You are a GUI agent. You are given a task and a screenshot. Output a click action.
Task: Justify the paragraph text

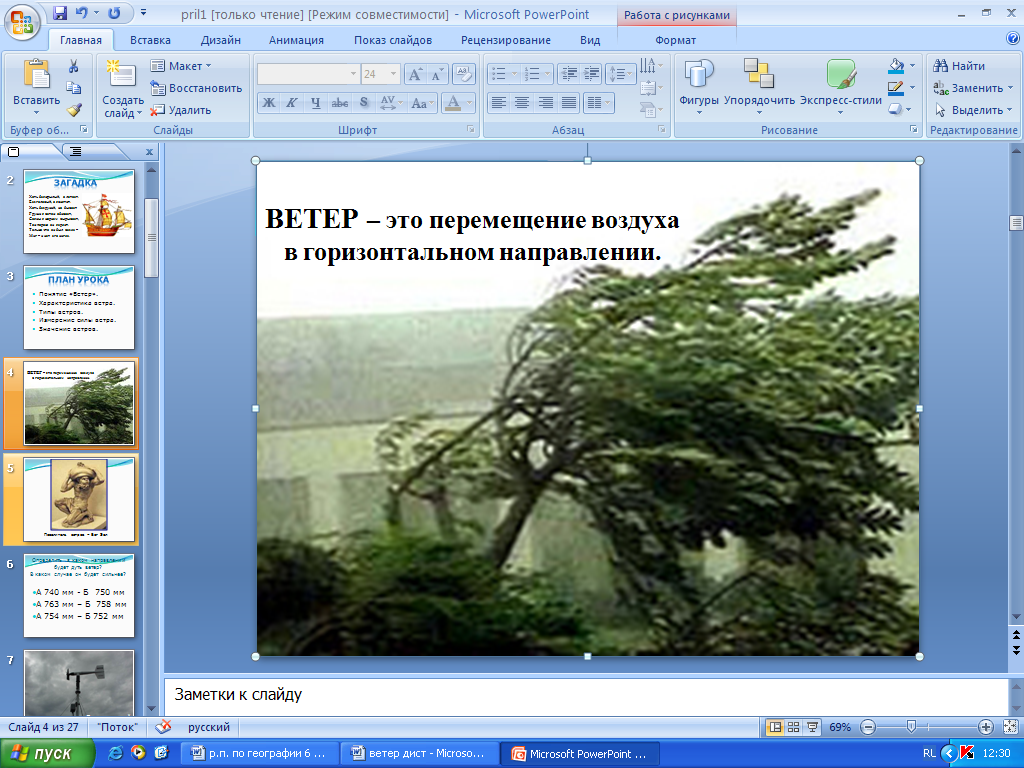[569, 103]
